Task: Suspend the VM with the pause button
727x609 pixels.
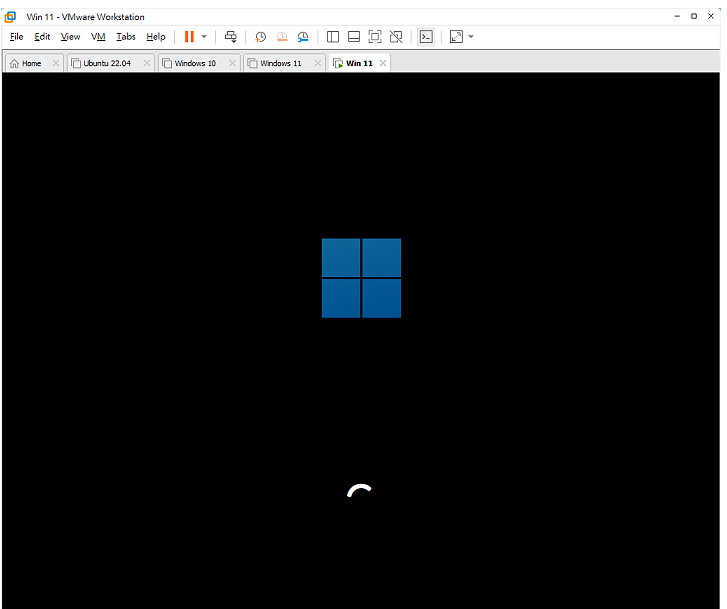Action: pos(189,37)
